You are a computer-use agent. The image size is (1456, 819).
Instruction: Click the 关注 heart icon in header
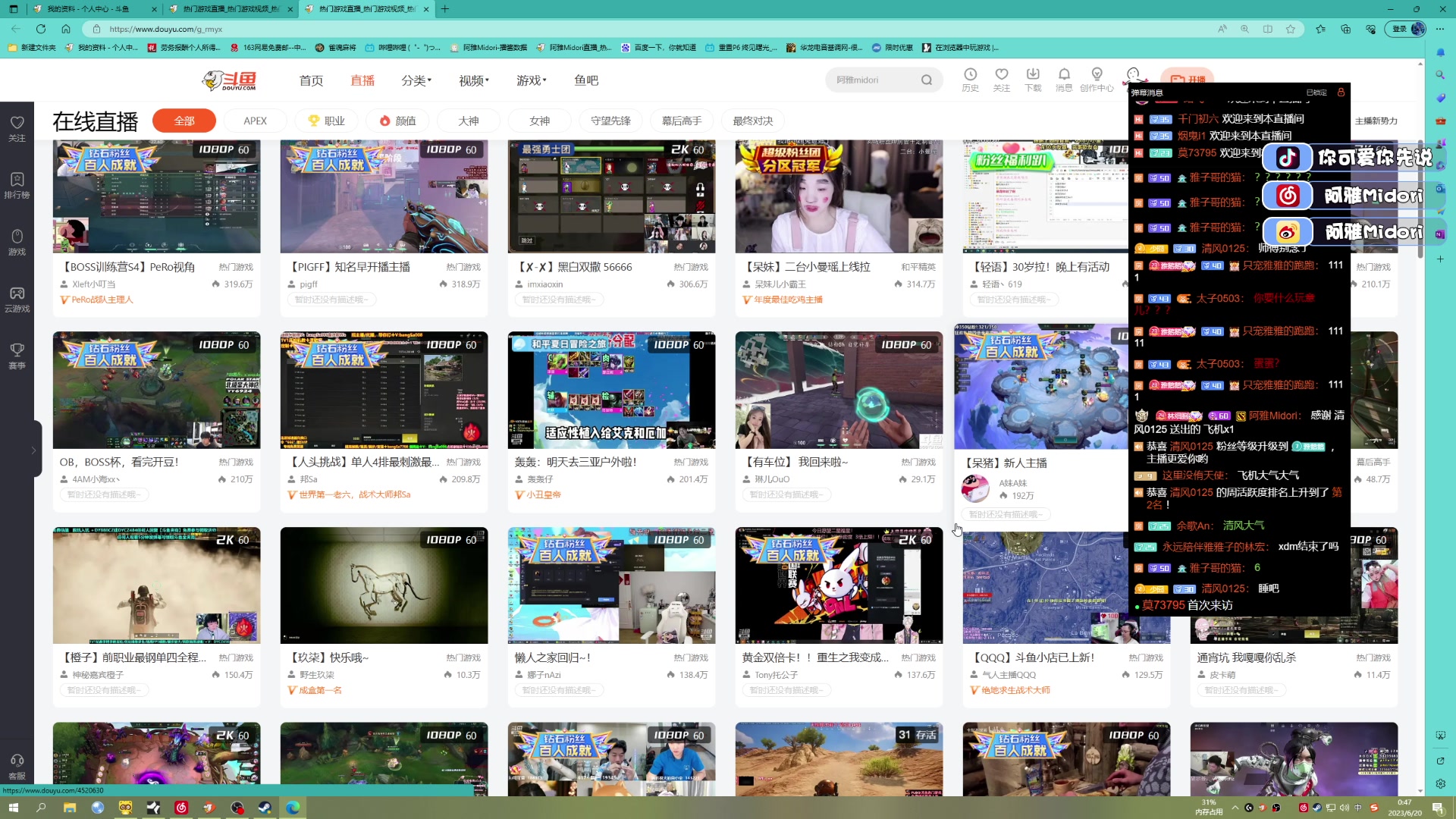pos(1001,74)
